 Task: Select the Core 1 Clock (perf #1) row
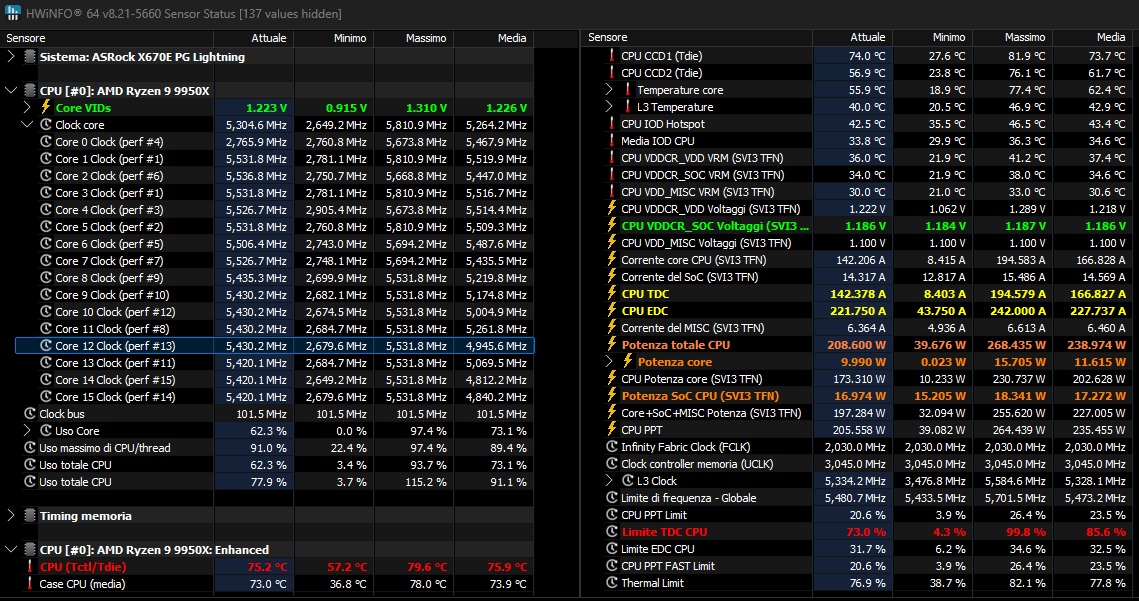point(275,158)
